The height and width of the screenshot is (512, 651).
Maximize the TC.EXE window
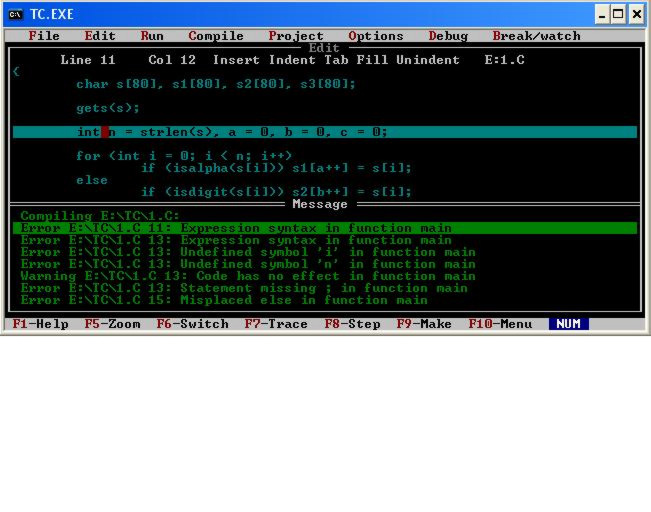coord(619,14)
